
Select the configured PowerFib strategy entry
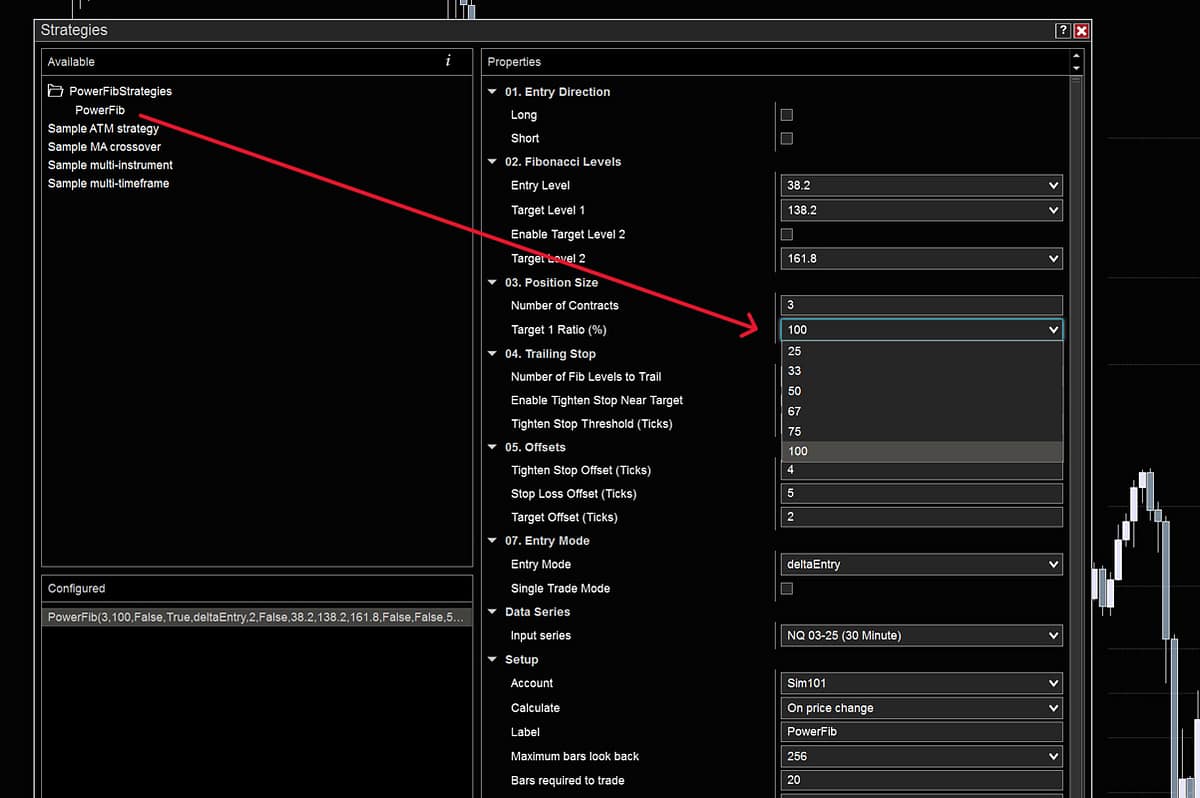[255, 618]
